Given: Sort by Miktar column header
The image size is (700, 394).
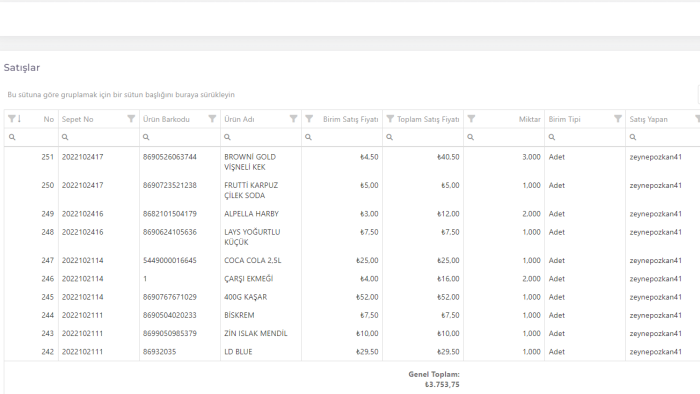Looking at the screenshot, I should [x=529, y=119].
